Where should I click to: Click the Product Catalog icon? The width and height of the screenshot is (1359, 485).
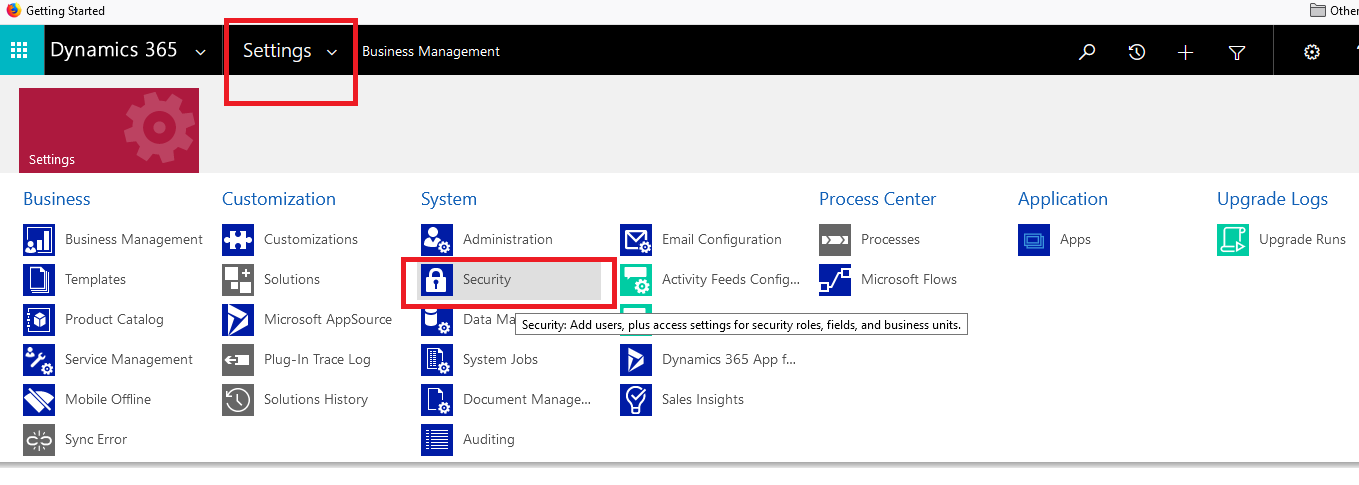click(39, 320)
